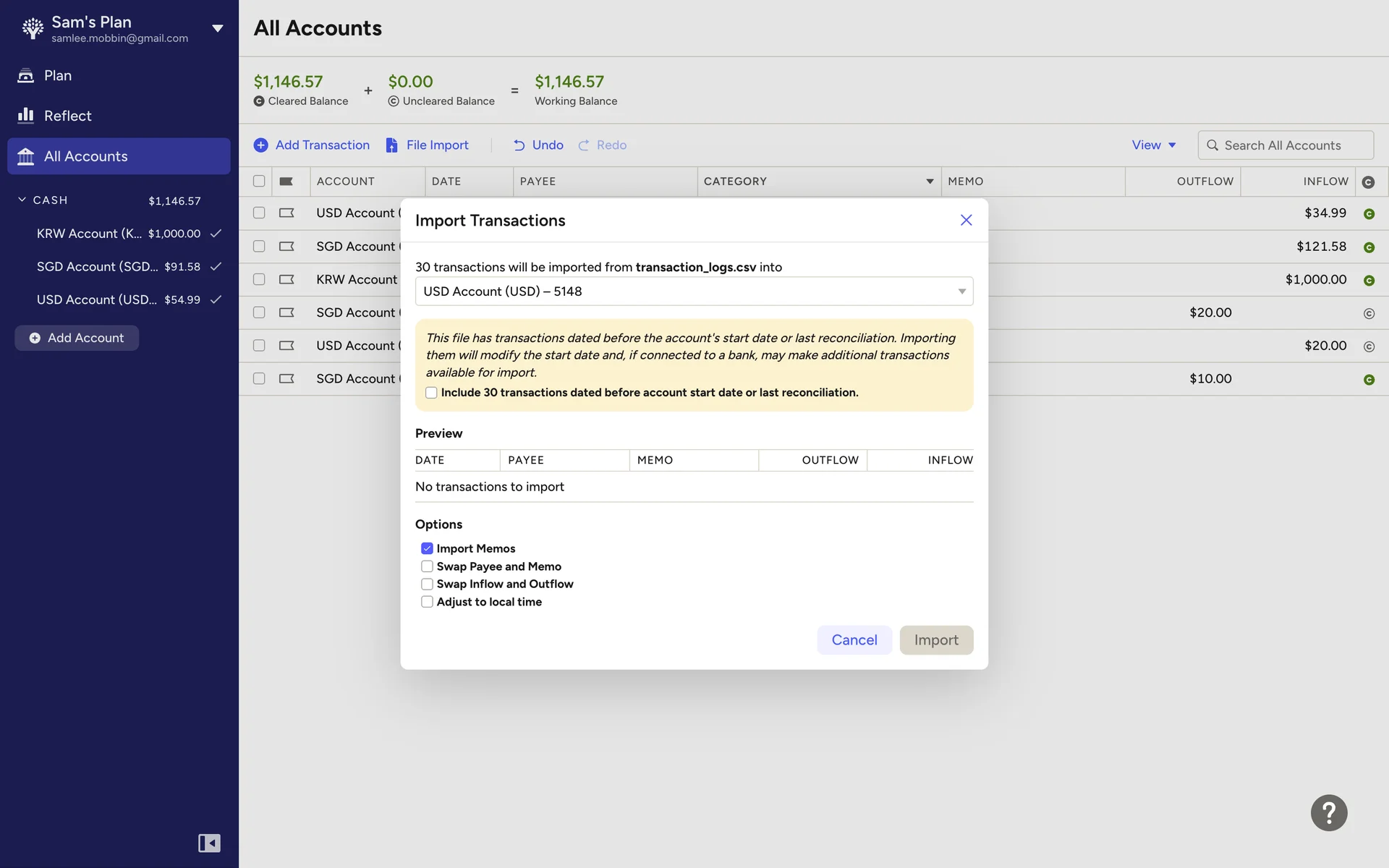Uncheck the Import Memos checkbox
The image size is (1389, 868).
click(427, 548)
